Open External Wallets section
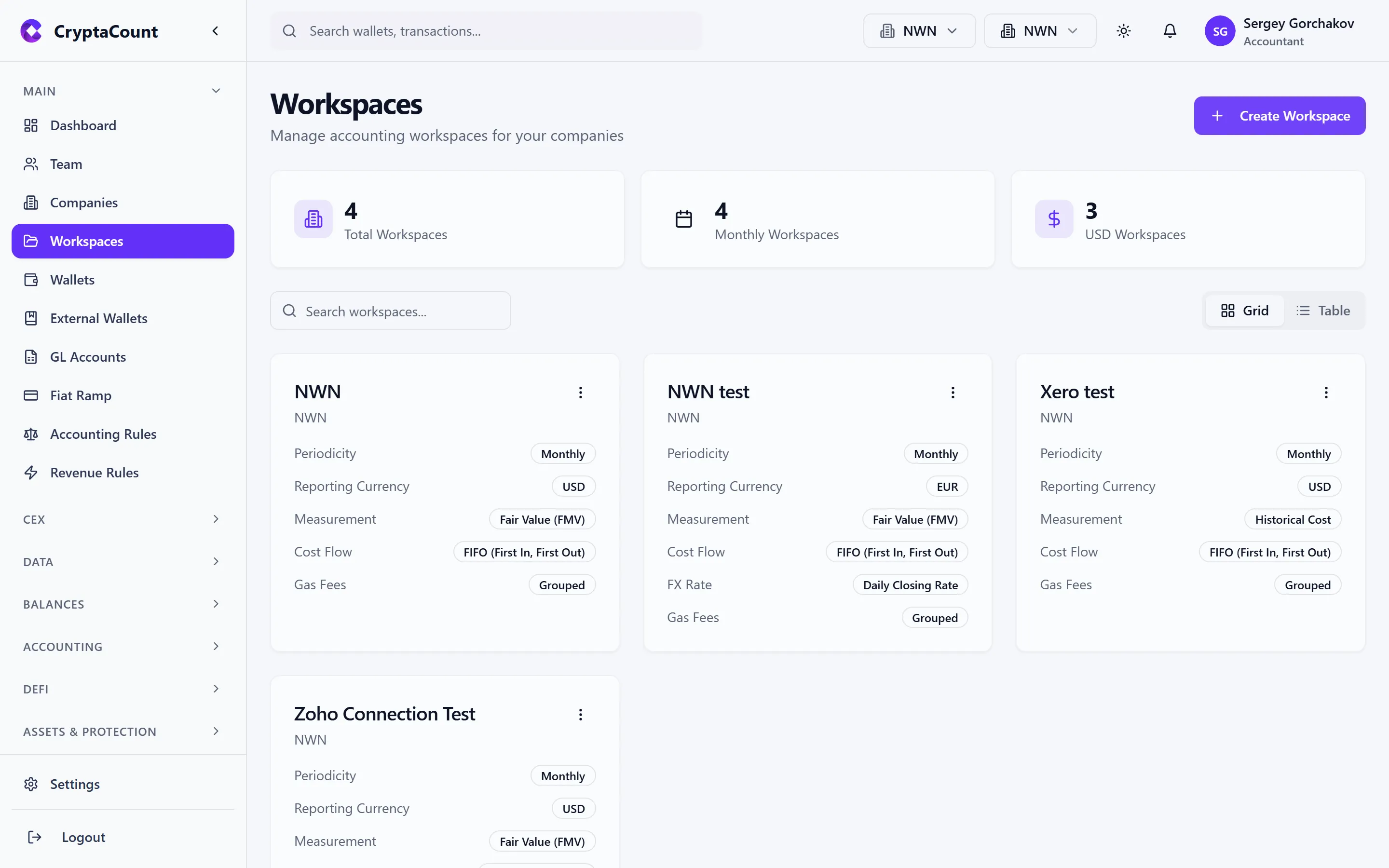This screenshot has width=1389, height=868. (x=99, y=318)
